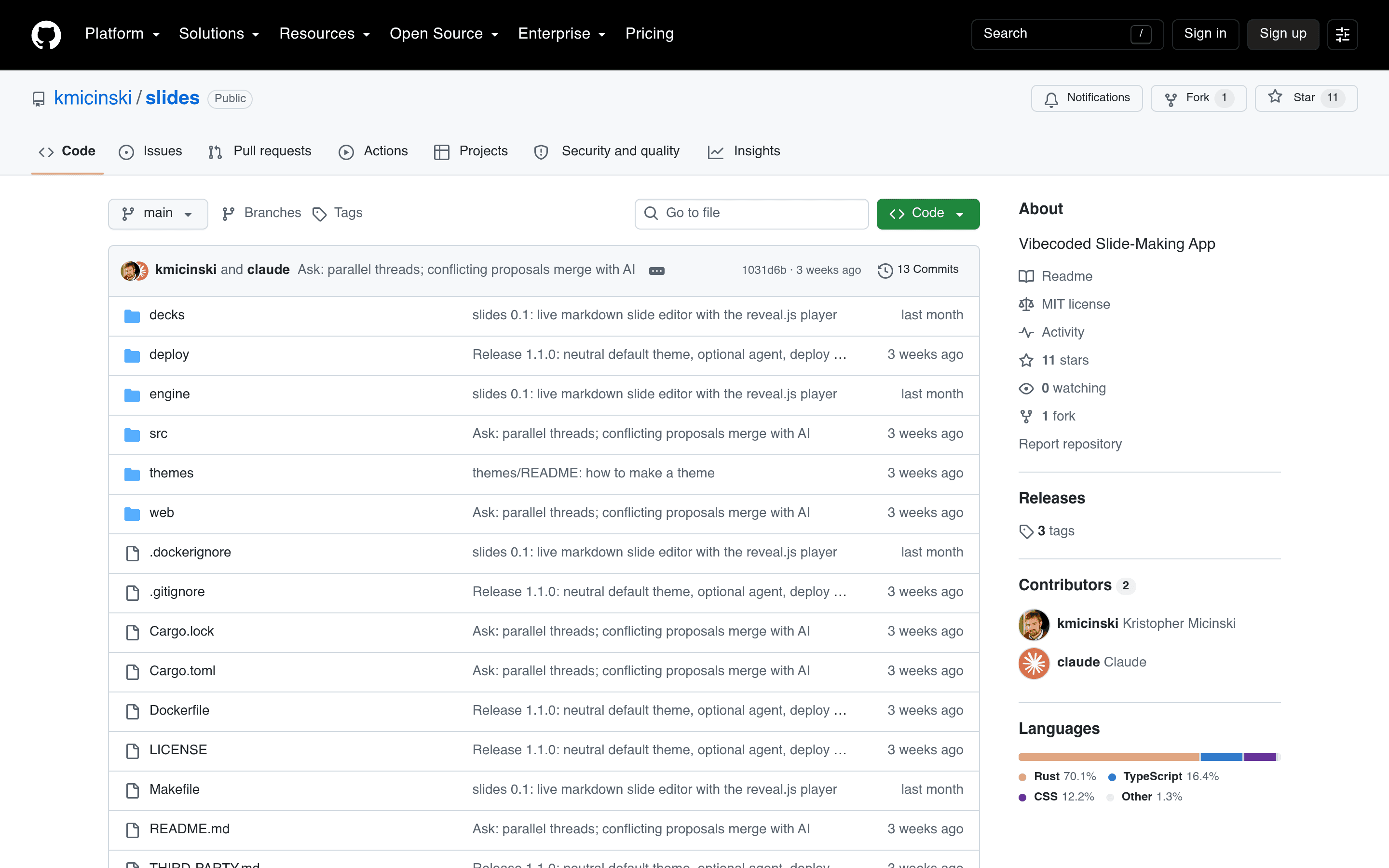Open the Cargo.toml file
Screen dimensions: 1389x868
click(x=182, y=671)
